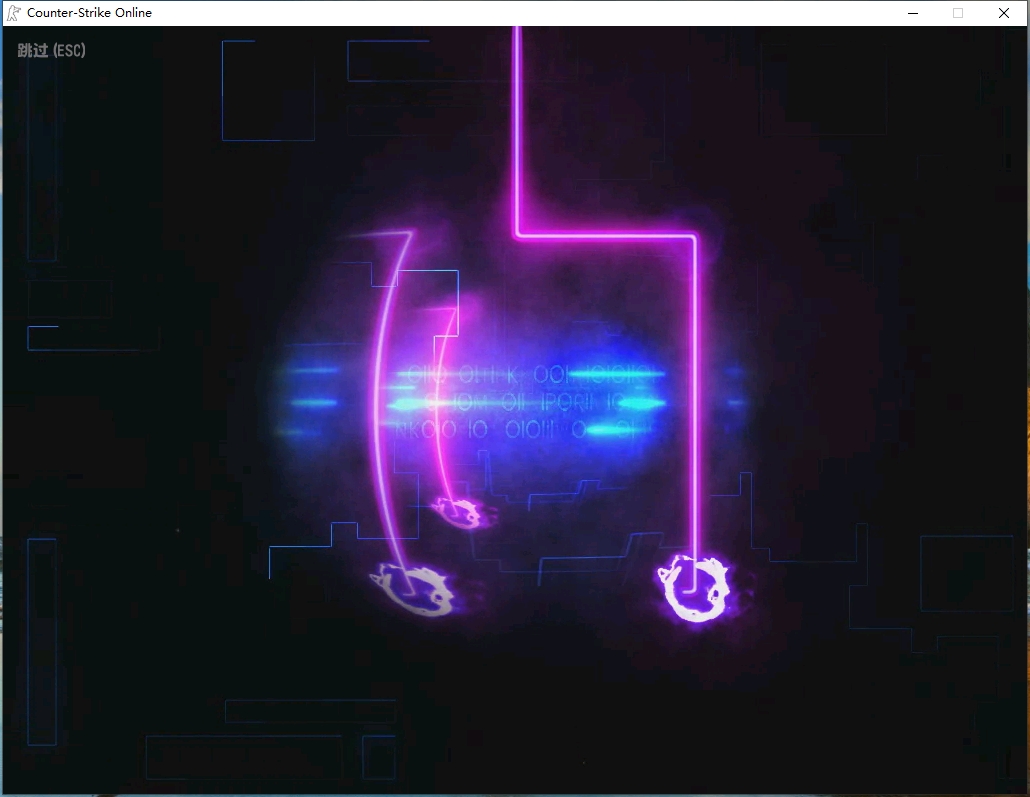Open the Counter-Strike Online title bar icon
Image resolution: width=1030 pixels, height=797 pixels.
13,12
